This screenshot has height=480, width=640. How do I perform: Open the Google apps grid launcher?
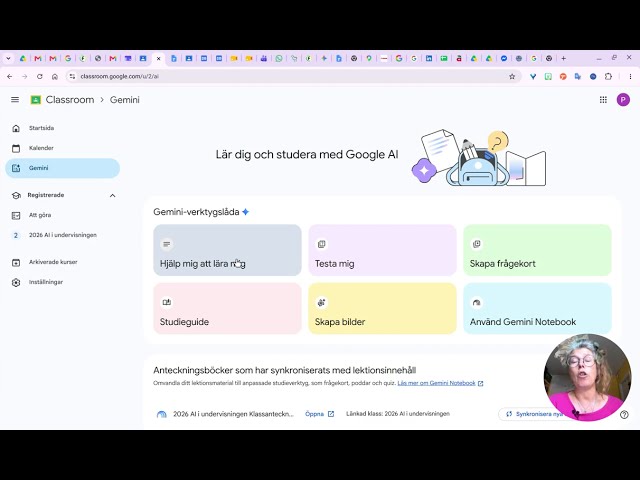pos(603,100)
